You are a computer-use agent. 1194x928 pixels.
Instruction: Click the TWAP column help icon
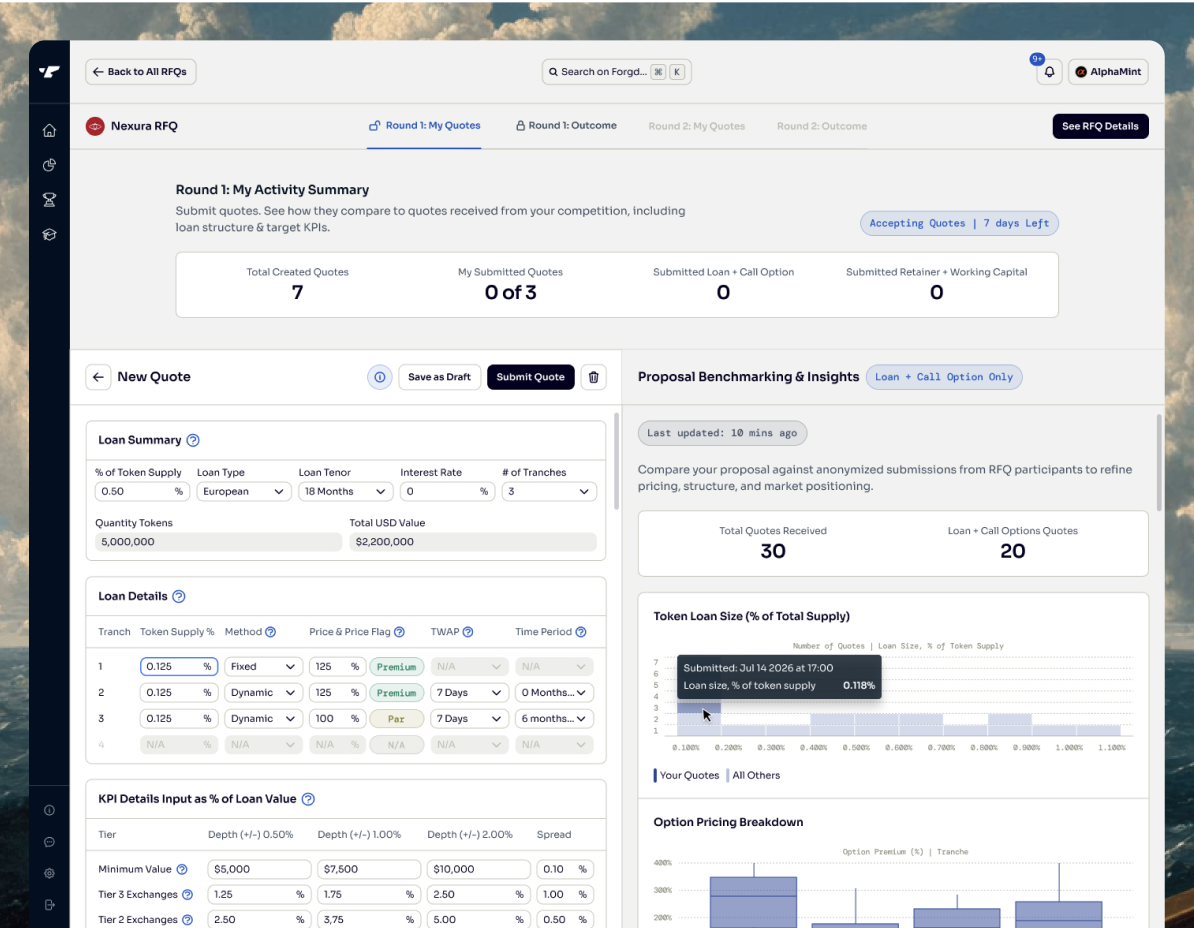[468, 632]
